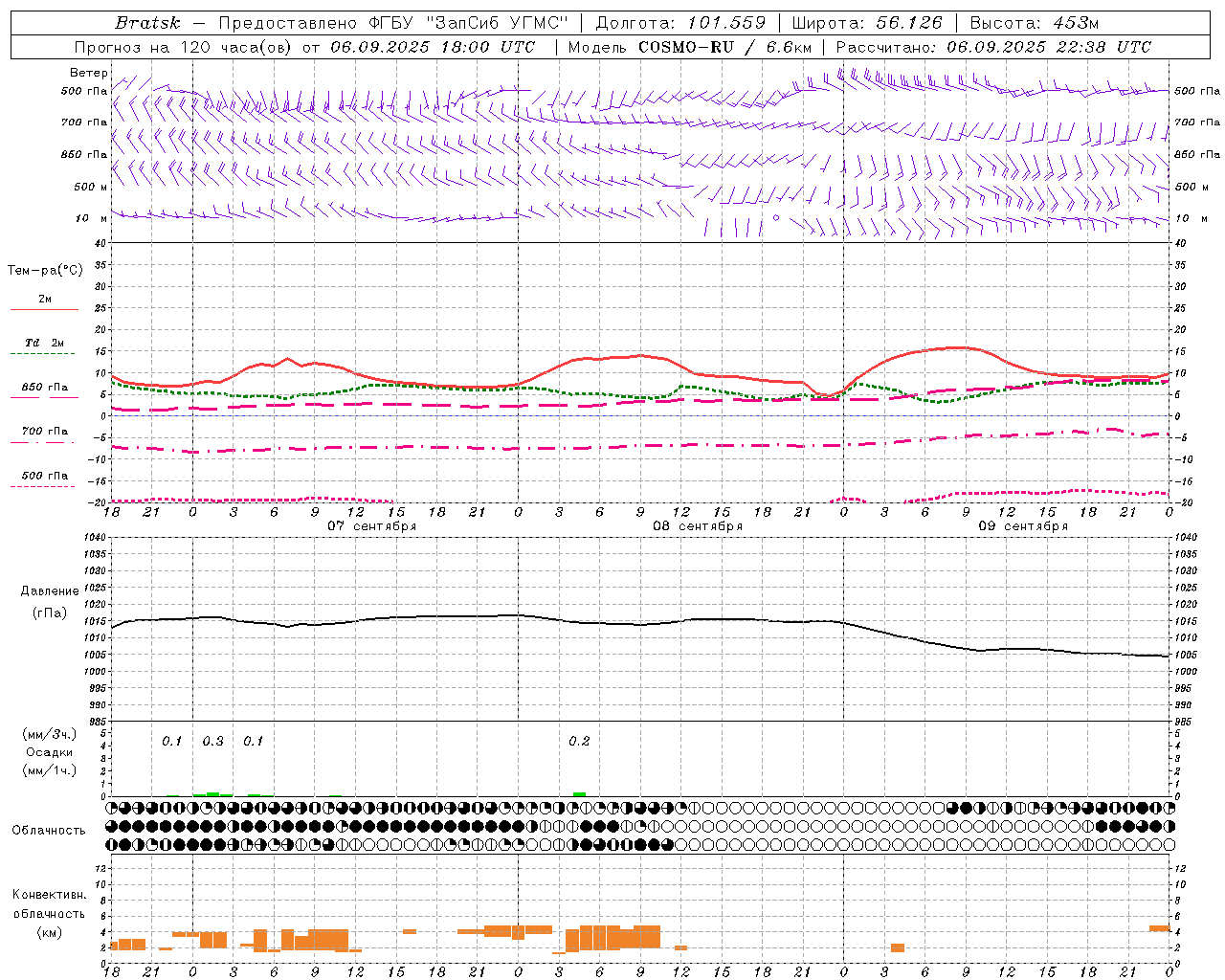The height and width of the screenshot is (980, 1225).
Task: Click the 'Давление' pressure axis title
Action: pyautogui.click(x=50, y=591)
